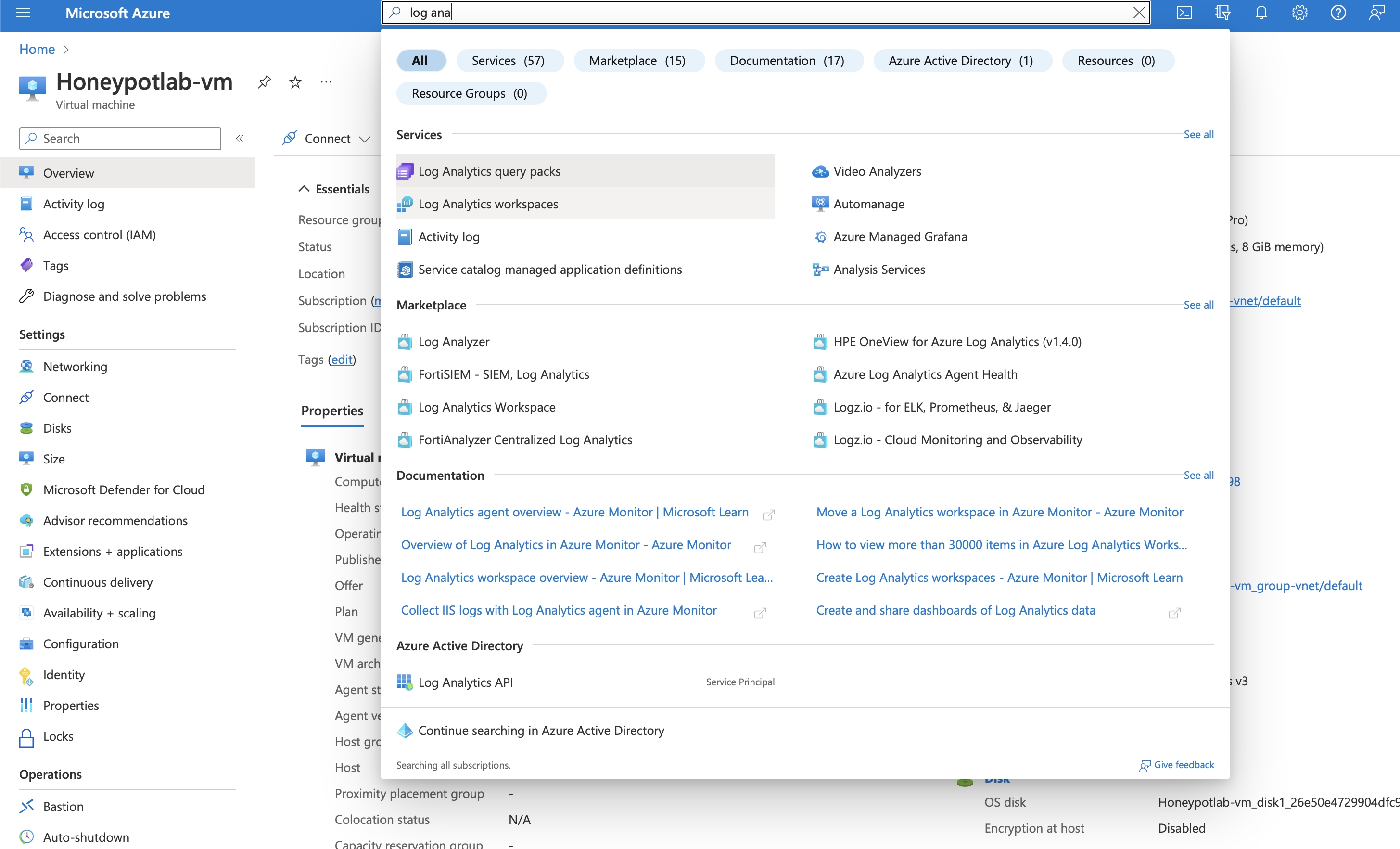This screenshot has width=1400, height=849.
Task: Open Auto-shutdown under Operations
Action: pos(86,837)
